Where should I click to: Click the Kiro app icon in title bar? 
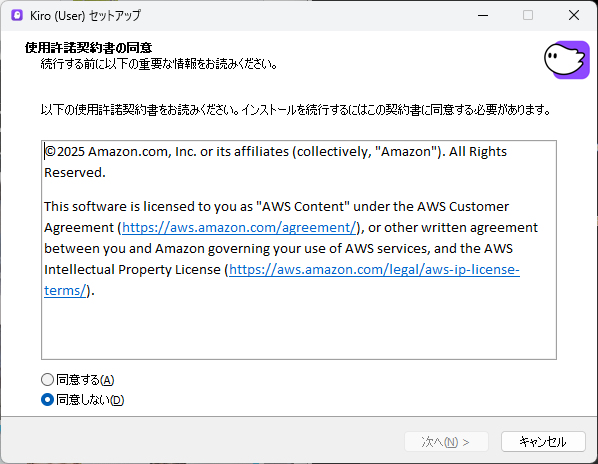pyautogui.click(x=17, y=16)
